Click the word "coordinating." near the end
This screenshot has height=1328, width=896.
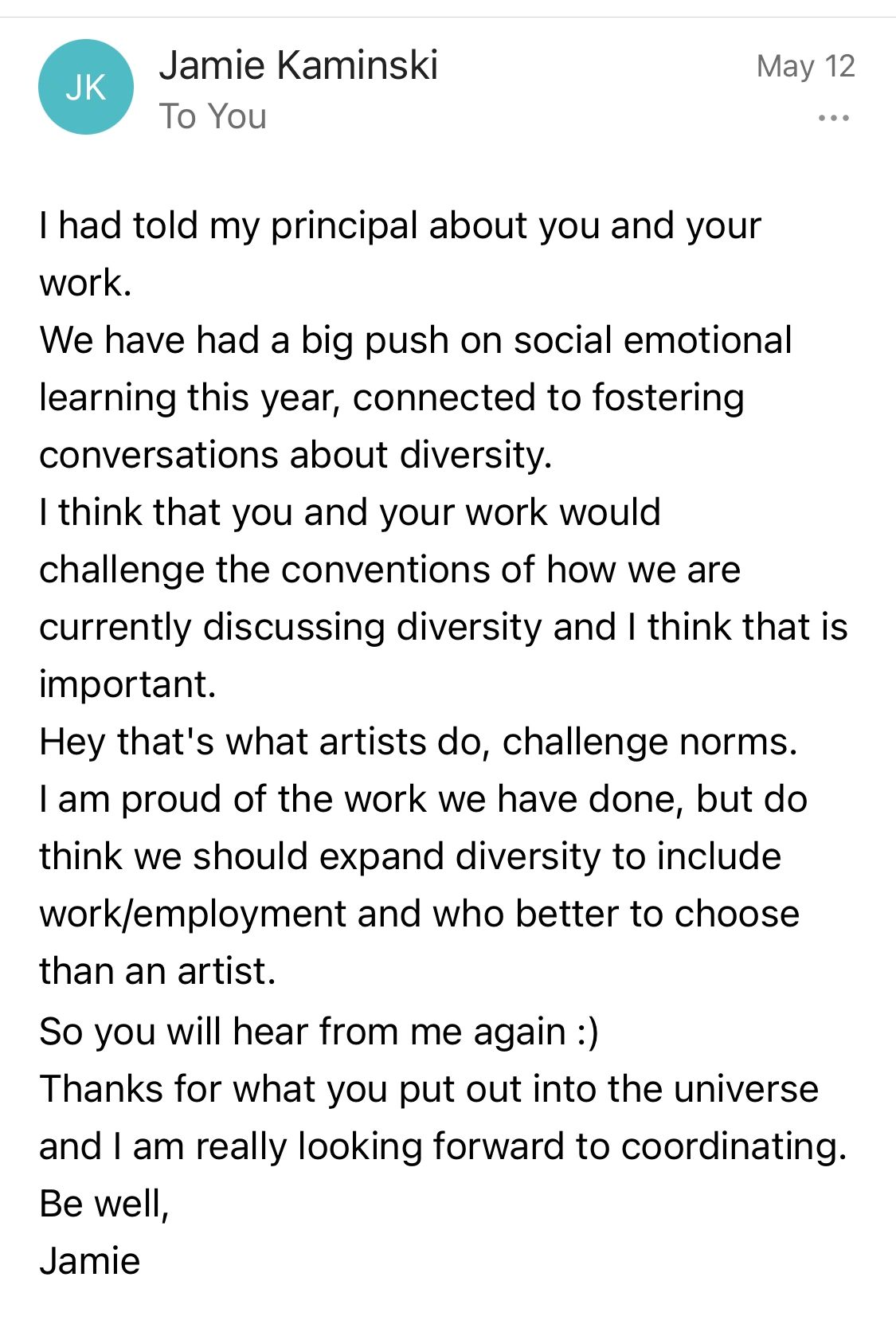click(x=733, y=1146)
